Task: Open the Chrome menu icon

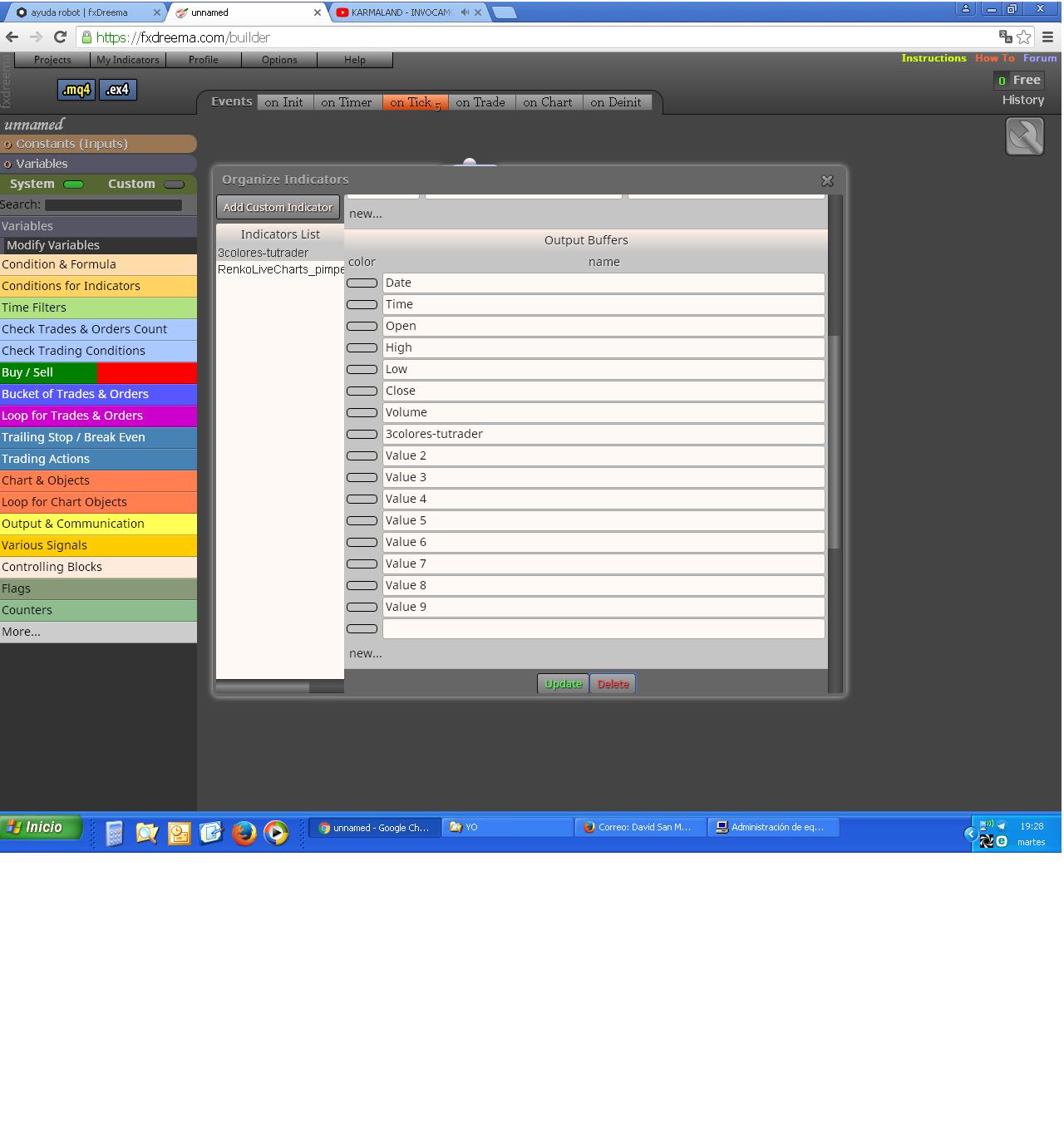Action: (x=1047, y=37)
